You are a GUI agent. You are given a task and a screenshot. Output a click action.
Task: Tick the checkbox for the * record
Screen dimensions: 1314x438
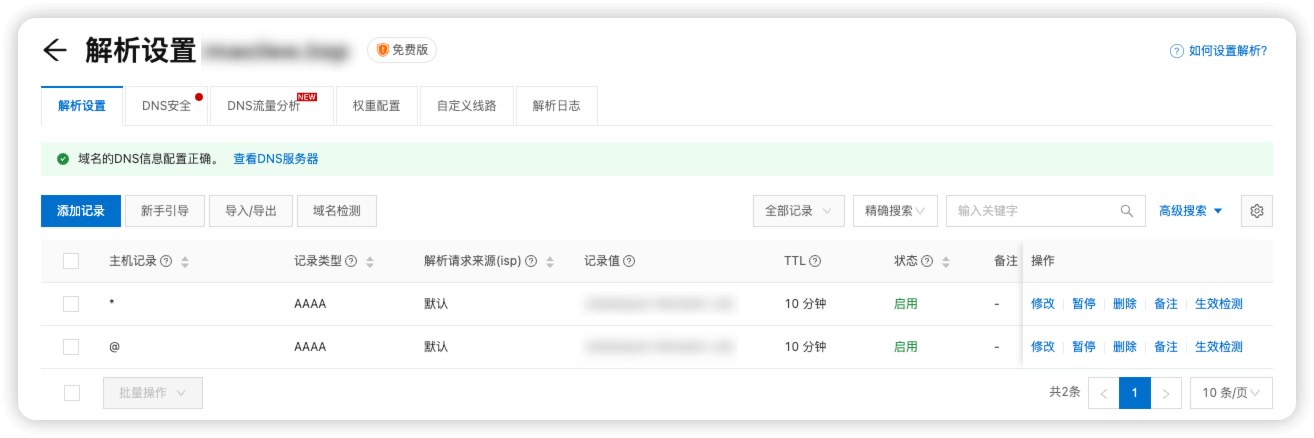71,304
